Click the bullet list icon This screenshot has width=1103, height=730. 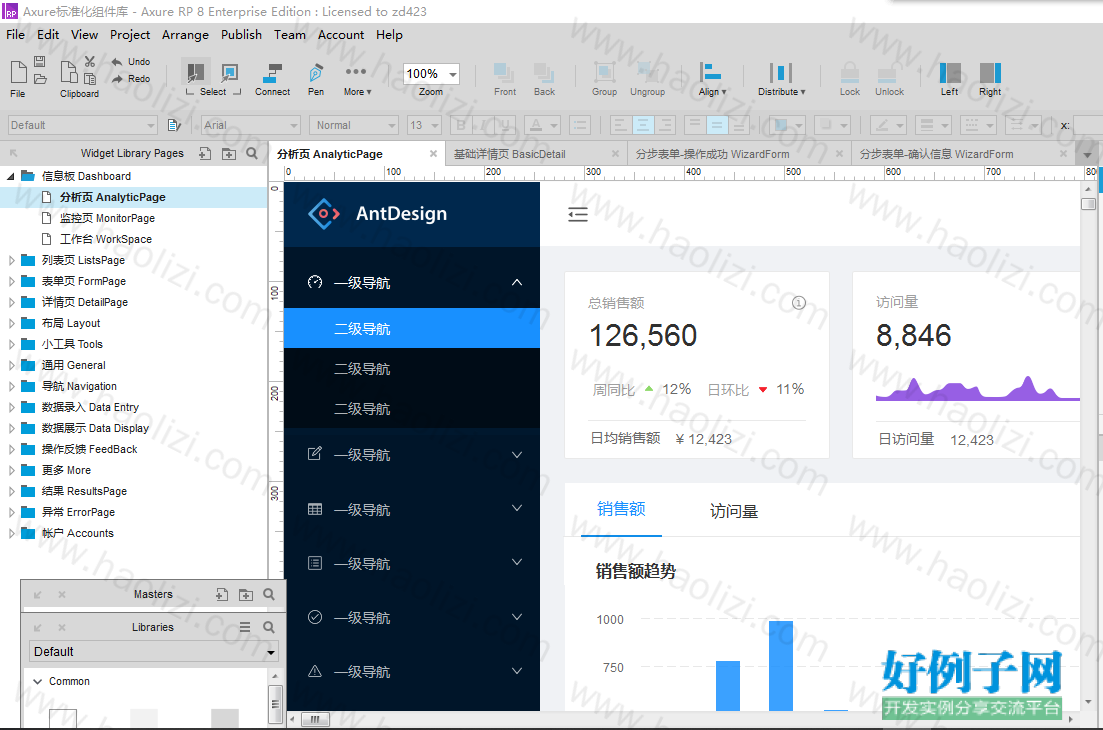pos(580,125)
